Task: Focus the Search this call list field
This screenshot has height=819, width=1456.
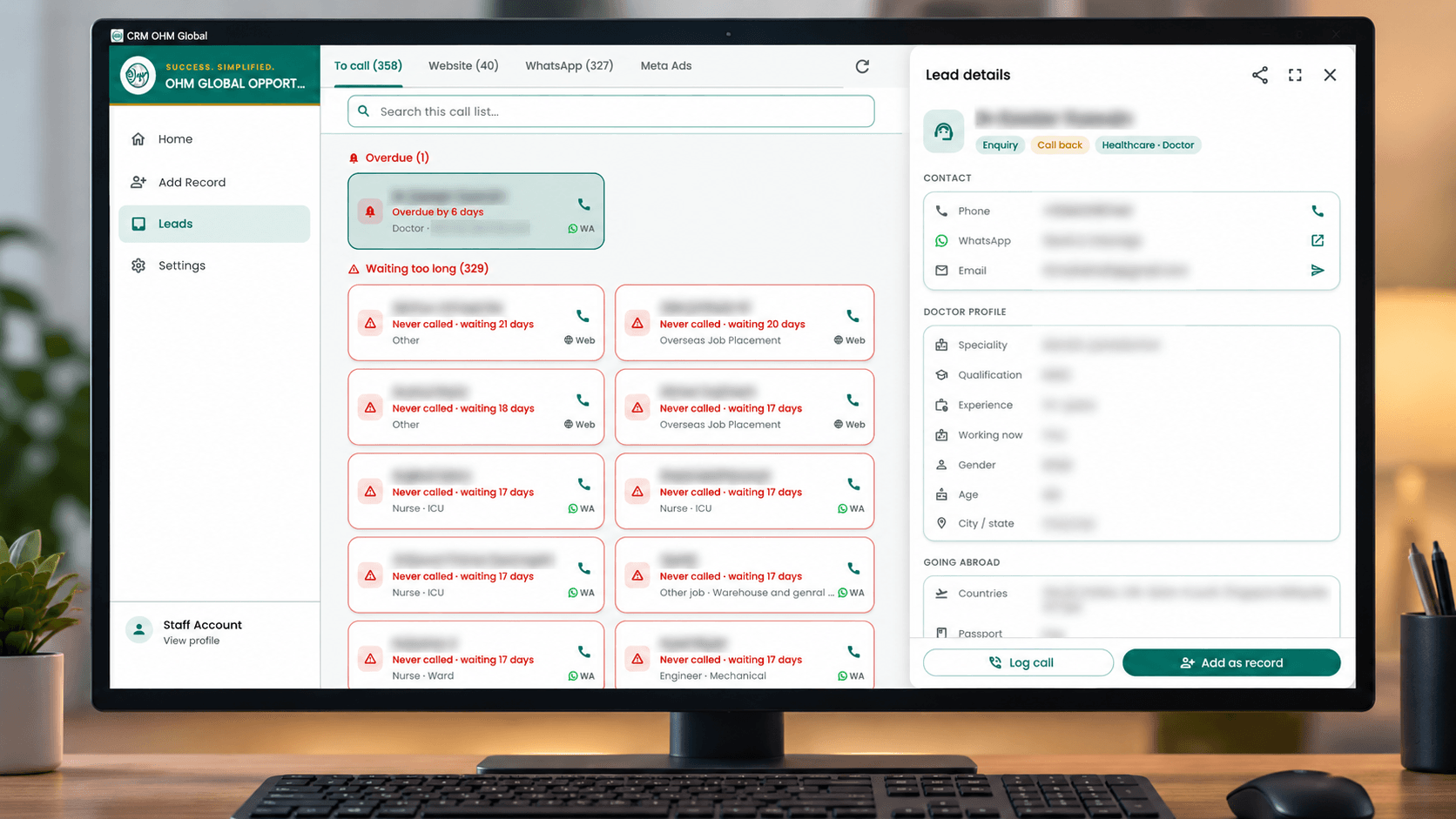Action: point(610,111)
